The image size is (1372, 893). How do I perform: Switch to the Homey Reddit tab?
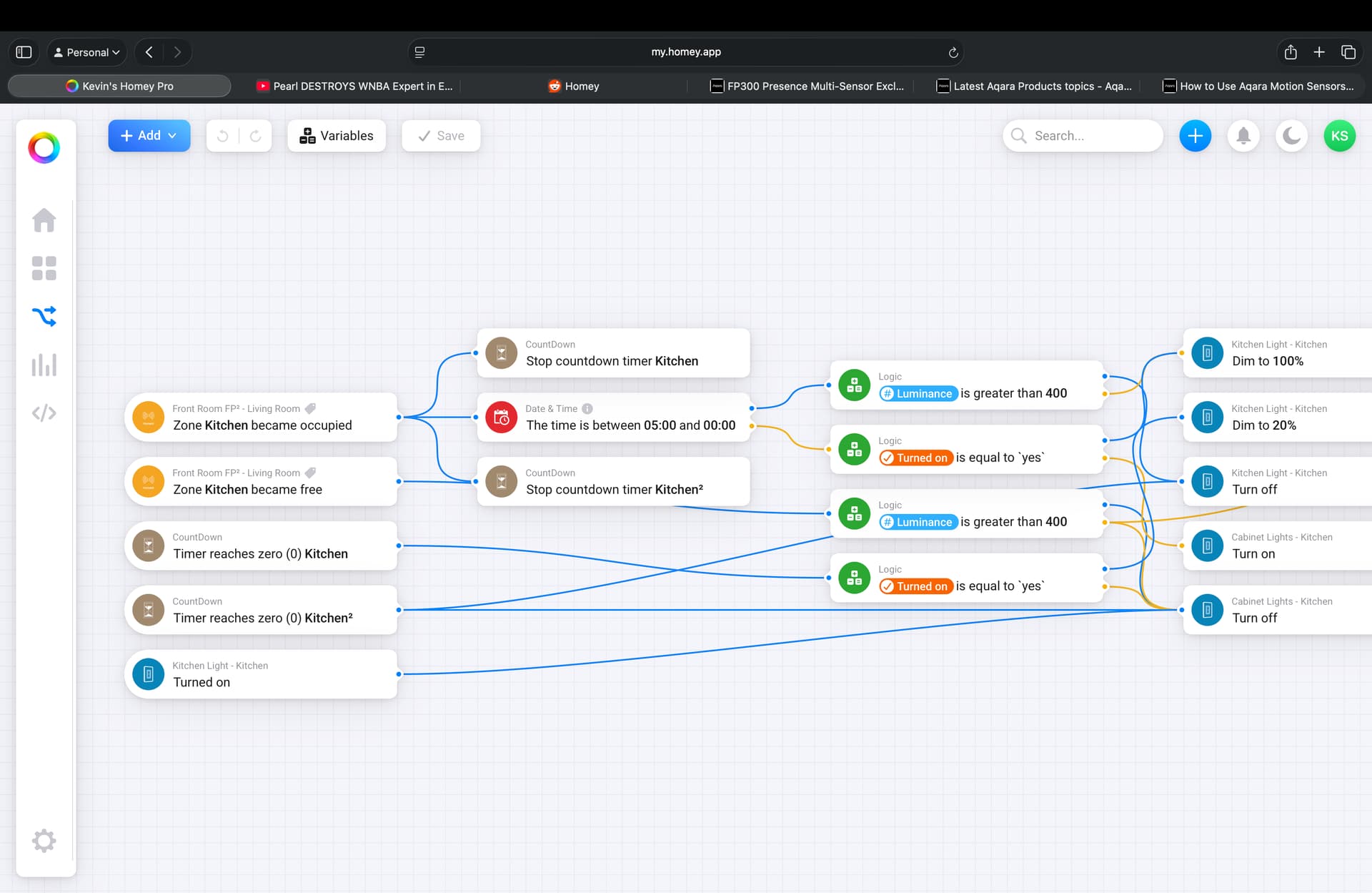(574, 86)
